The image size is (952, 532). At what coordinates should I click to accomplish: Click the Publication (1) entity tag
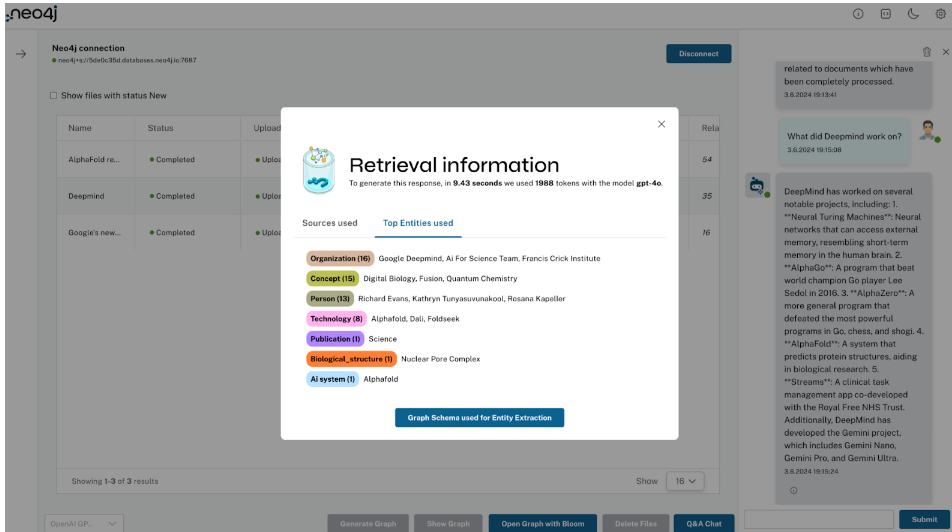(335, 339)
